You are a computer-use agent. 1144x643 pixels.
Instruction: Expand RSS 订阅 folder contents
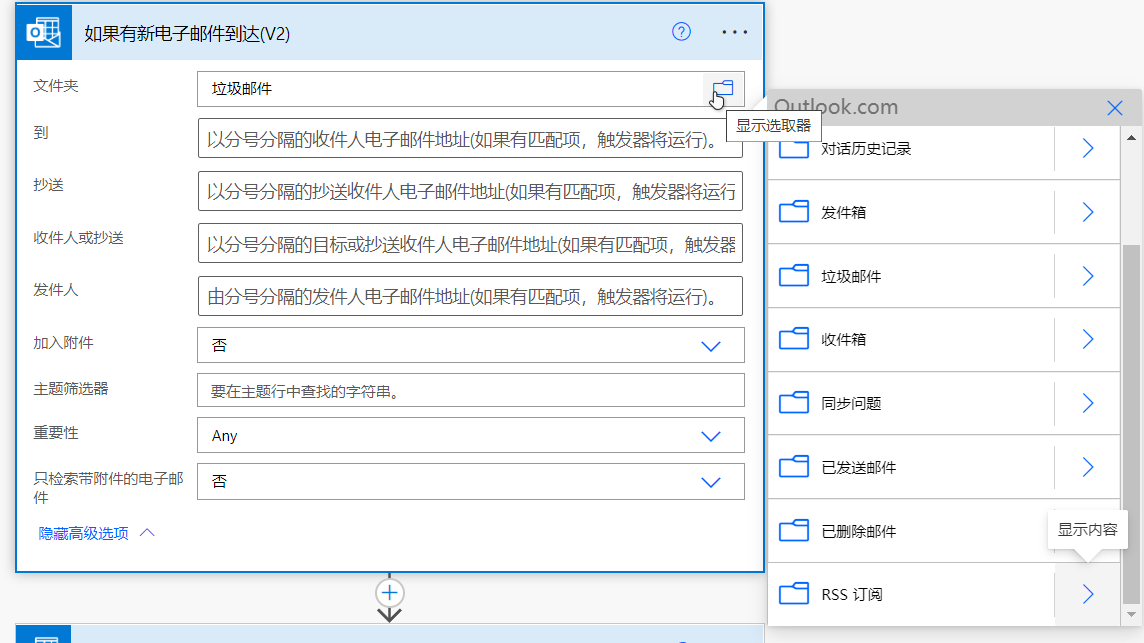pos(1087,594)
